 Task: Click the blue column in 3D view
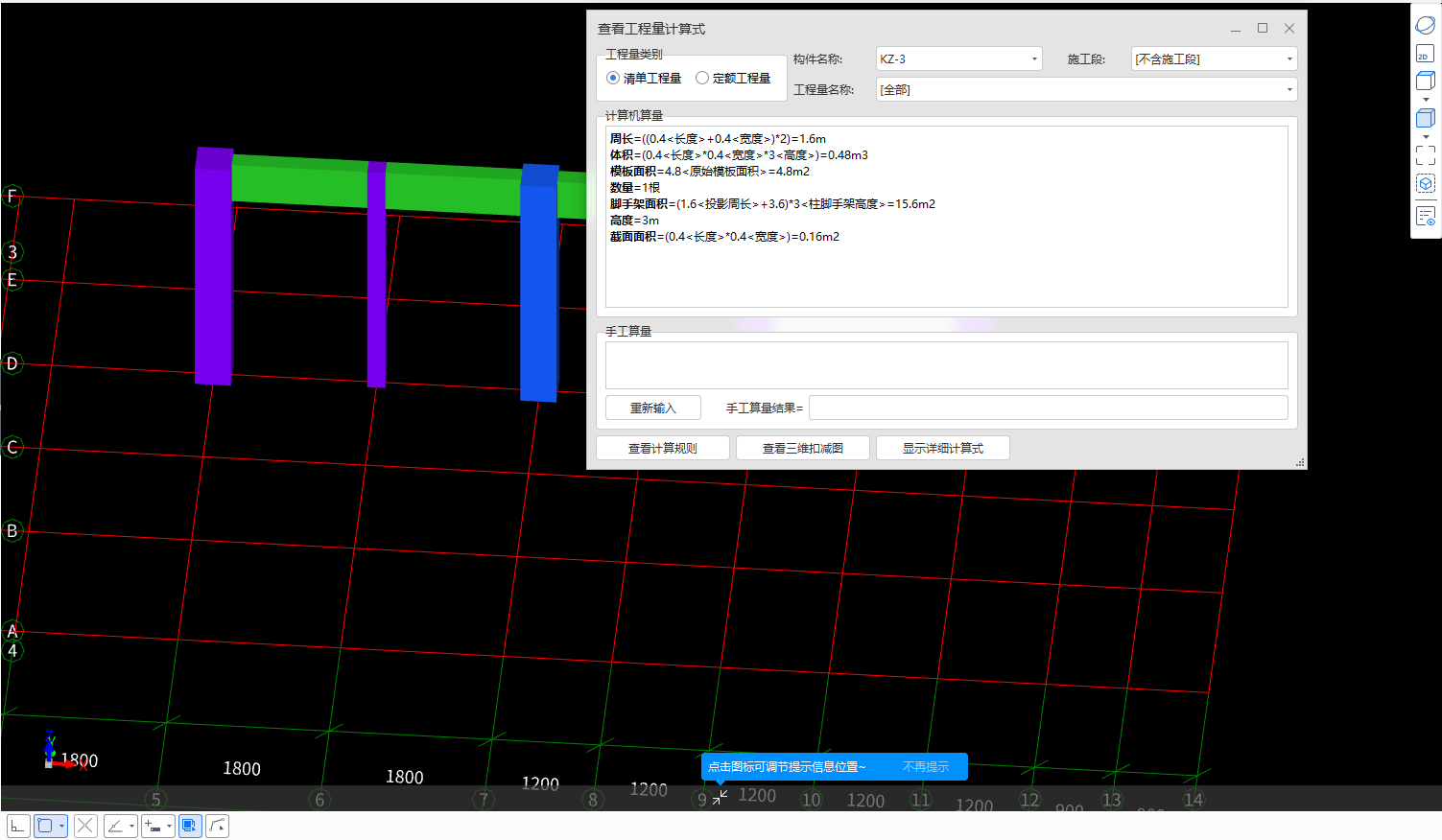(x=539, y=283)
